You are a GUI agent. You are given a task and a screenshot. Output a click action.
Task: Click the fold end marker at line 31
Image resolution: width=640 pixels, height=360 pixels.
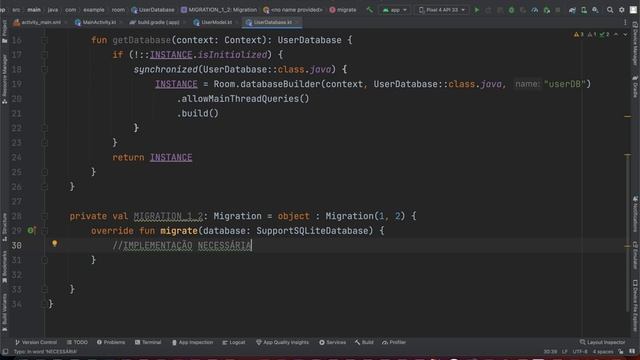tap(44, 260)
